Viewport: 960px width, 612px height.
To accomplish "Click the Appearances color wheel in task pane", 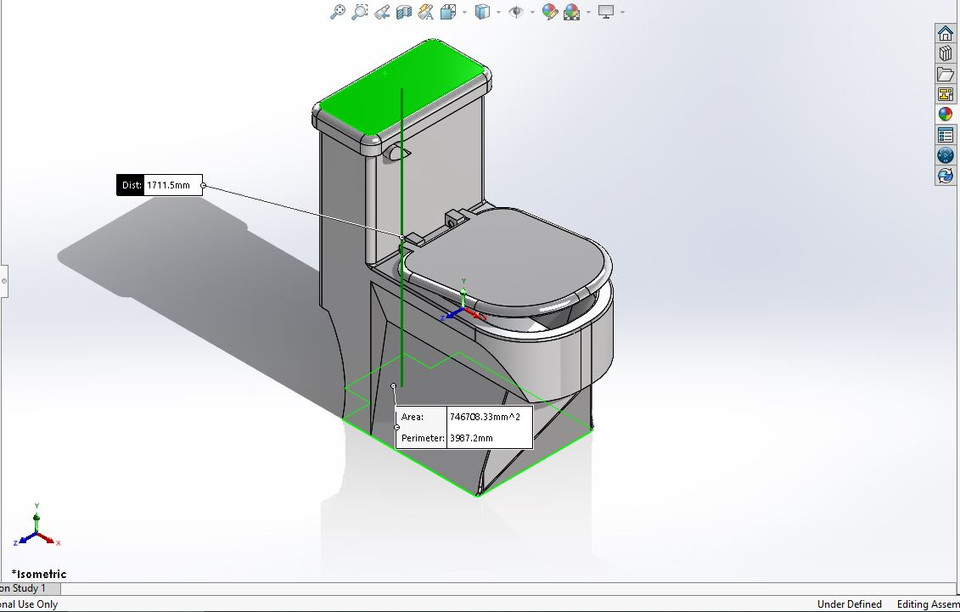I will pos(945,113).
